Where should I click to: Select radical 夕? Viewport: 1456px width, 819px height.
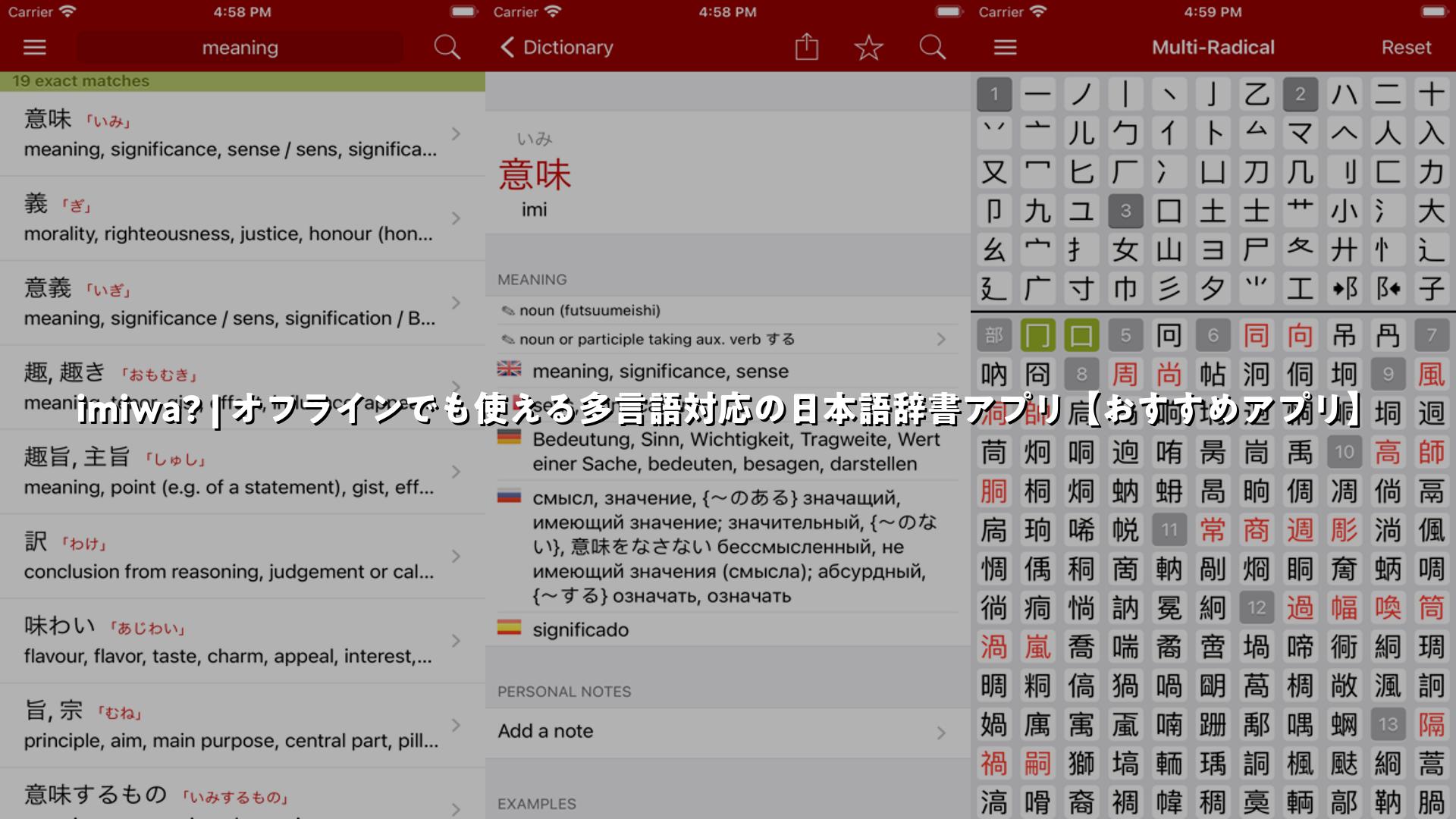(1213, 288)
